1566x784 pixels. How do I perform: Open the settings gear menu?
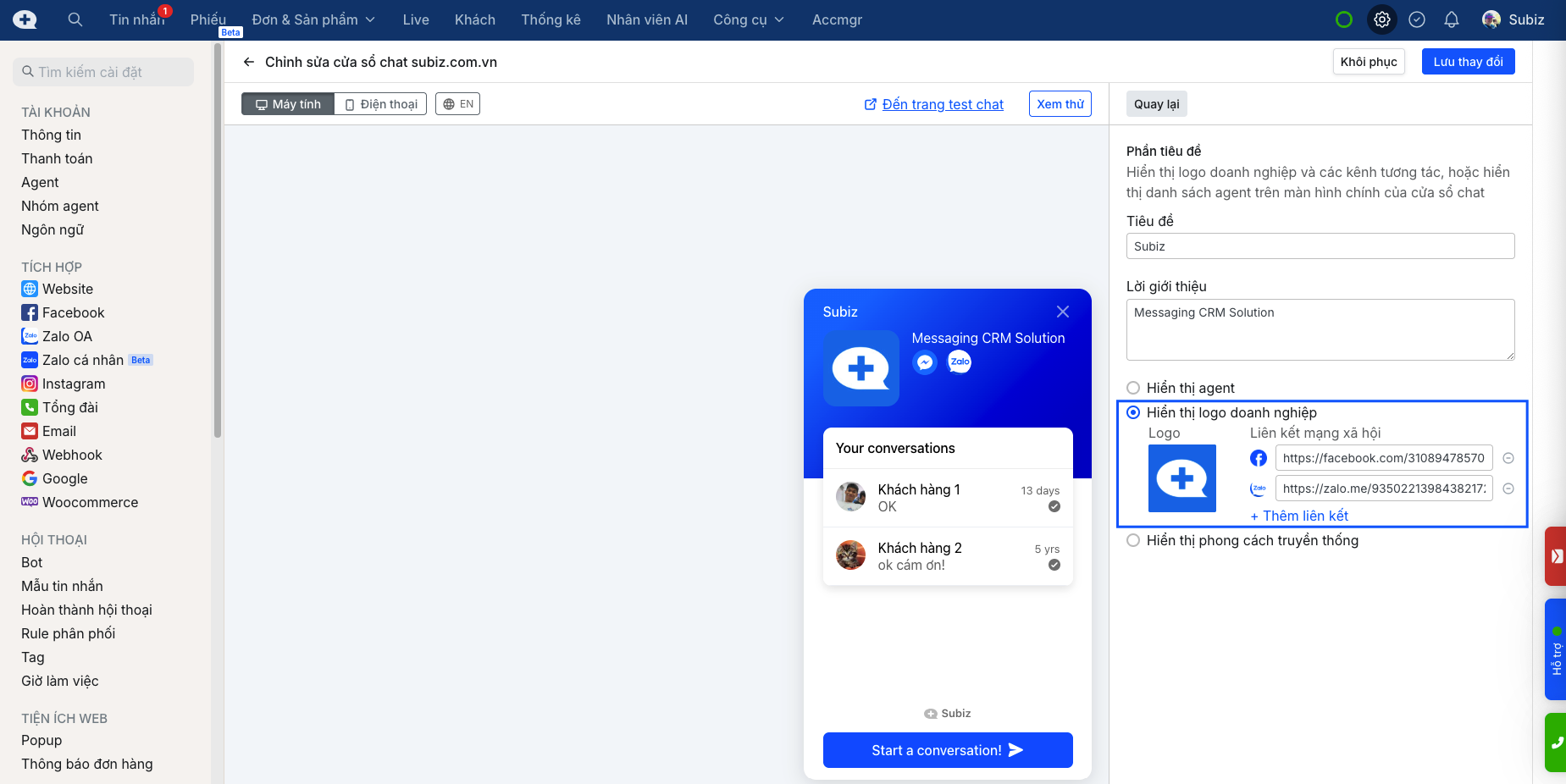coord(1381,19)
